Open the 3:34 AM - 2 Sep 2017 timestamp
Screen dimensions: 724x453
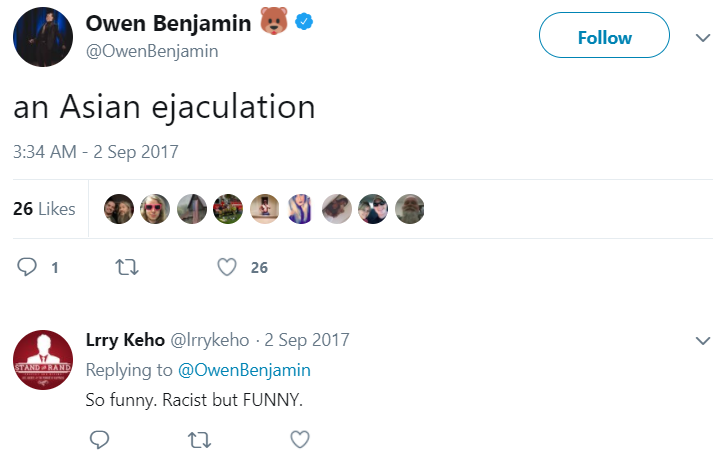(96, 152)
